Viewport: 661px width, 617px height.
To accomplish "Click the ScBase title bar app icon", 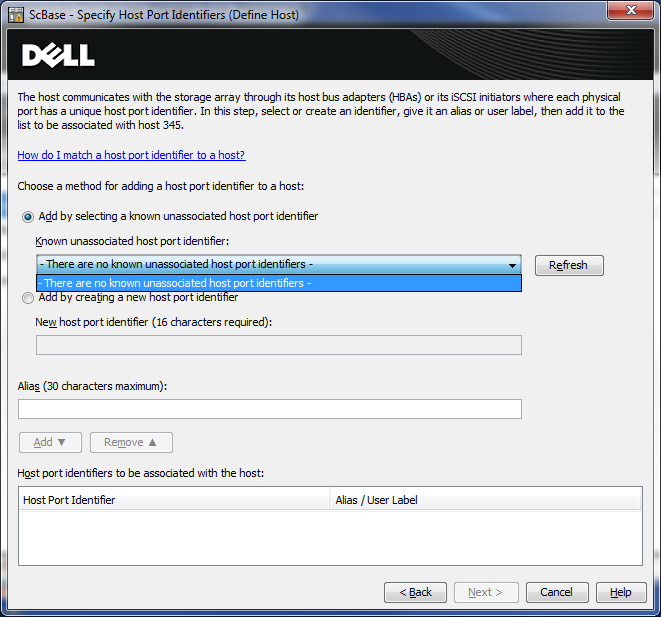I will [16, 14].
